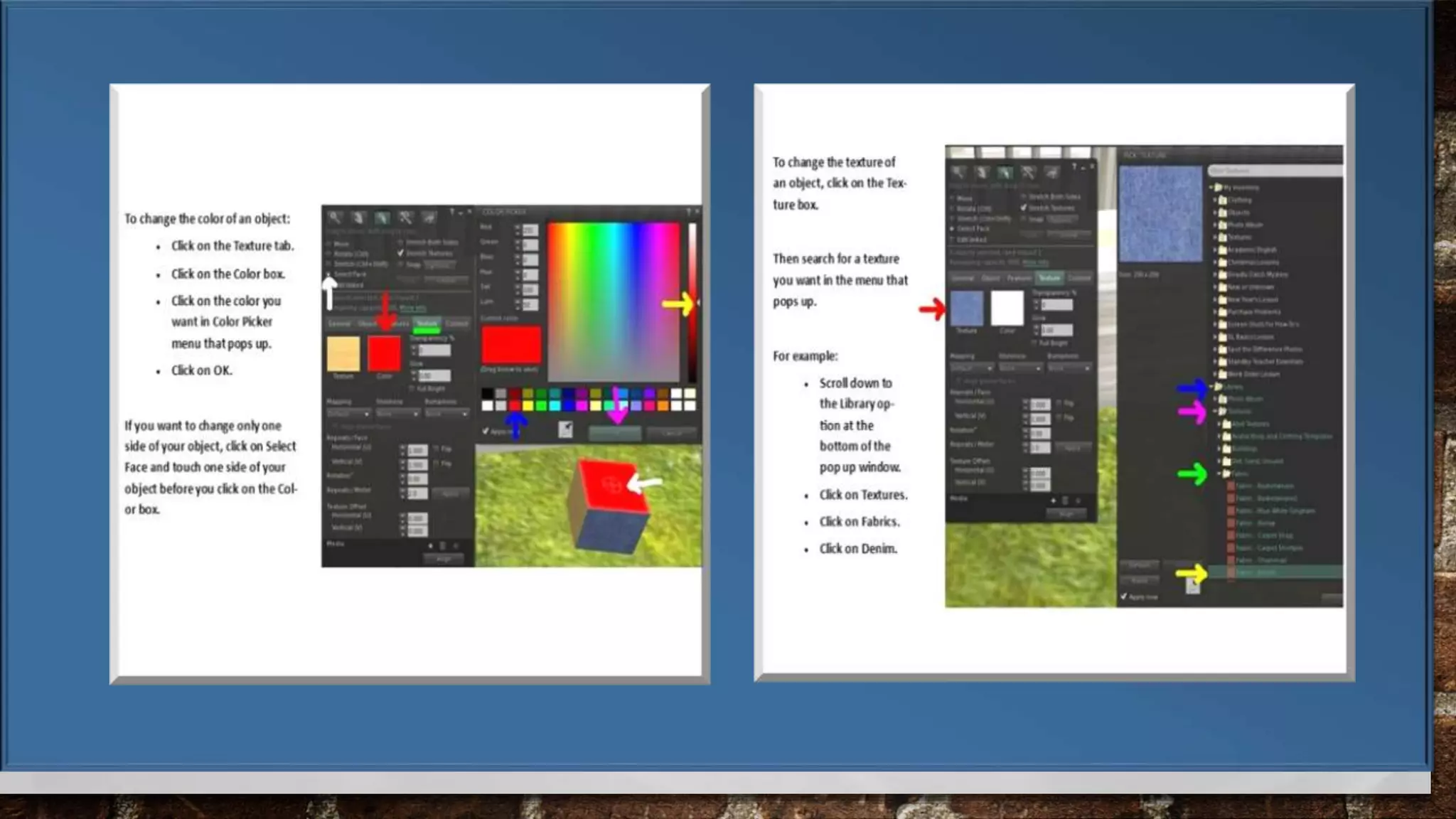This screenshot has width=1456, height=819.
Task: Pick the yellow swatch in the Color Picker palette
Action: coord(528,406)
